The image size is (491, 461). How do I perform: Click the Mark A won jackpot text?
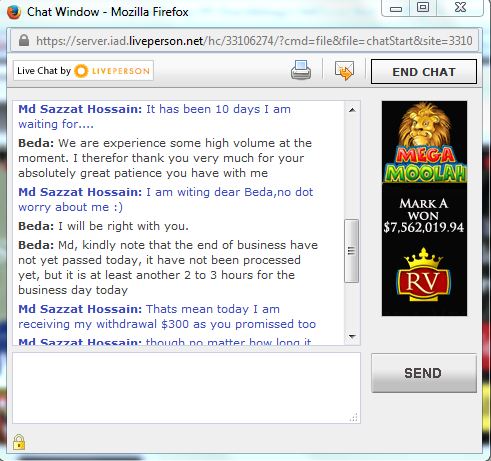(x=423, y=215)
